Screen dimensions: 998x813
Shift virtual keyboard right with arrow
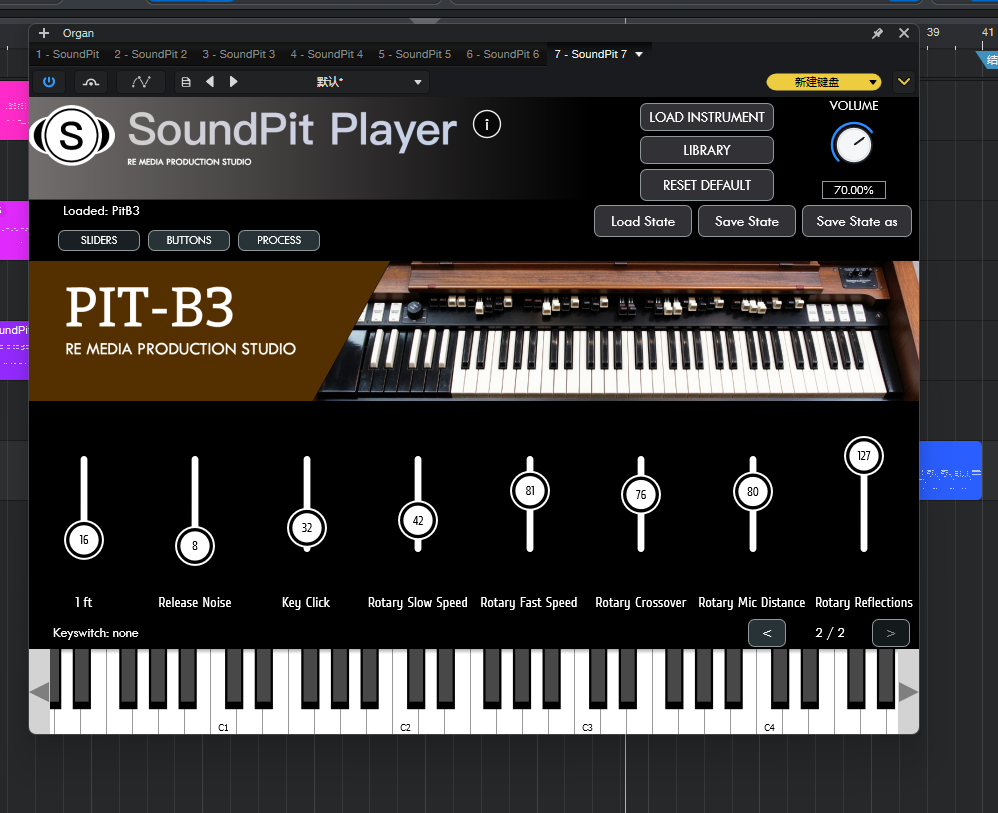908,691
